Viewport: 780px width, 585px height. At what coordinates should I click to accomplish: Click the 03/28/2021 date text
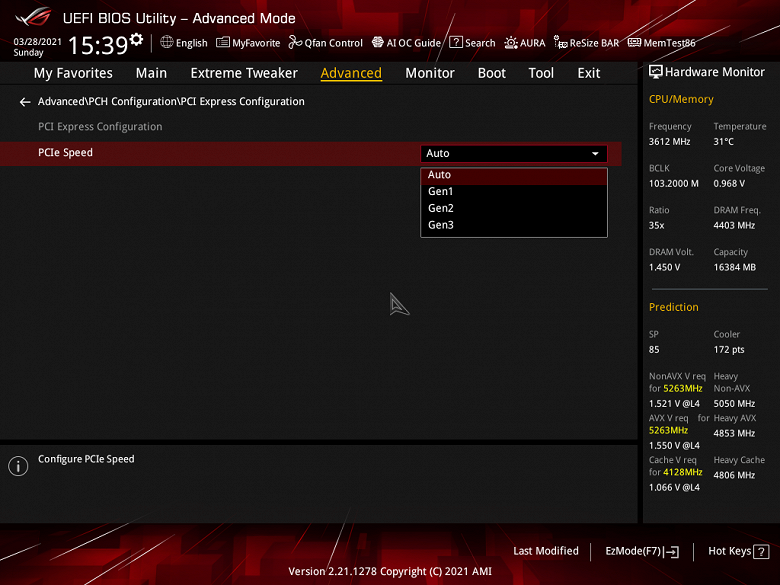pyautogui.click(x=37, y=42)
